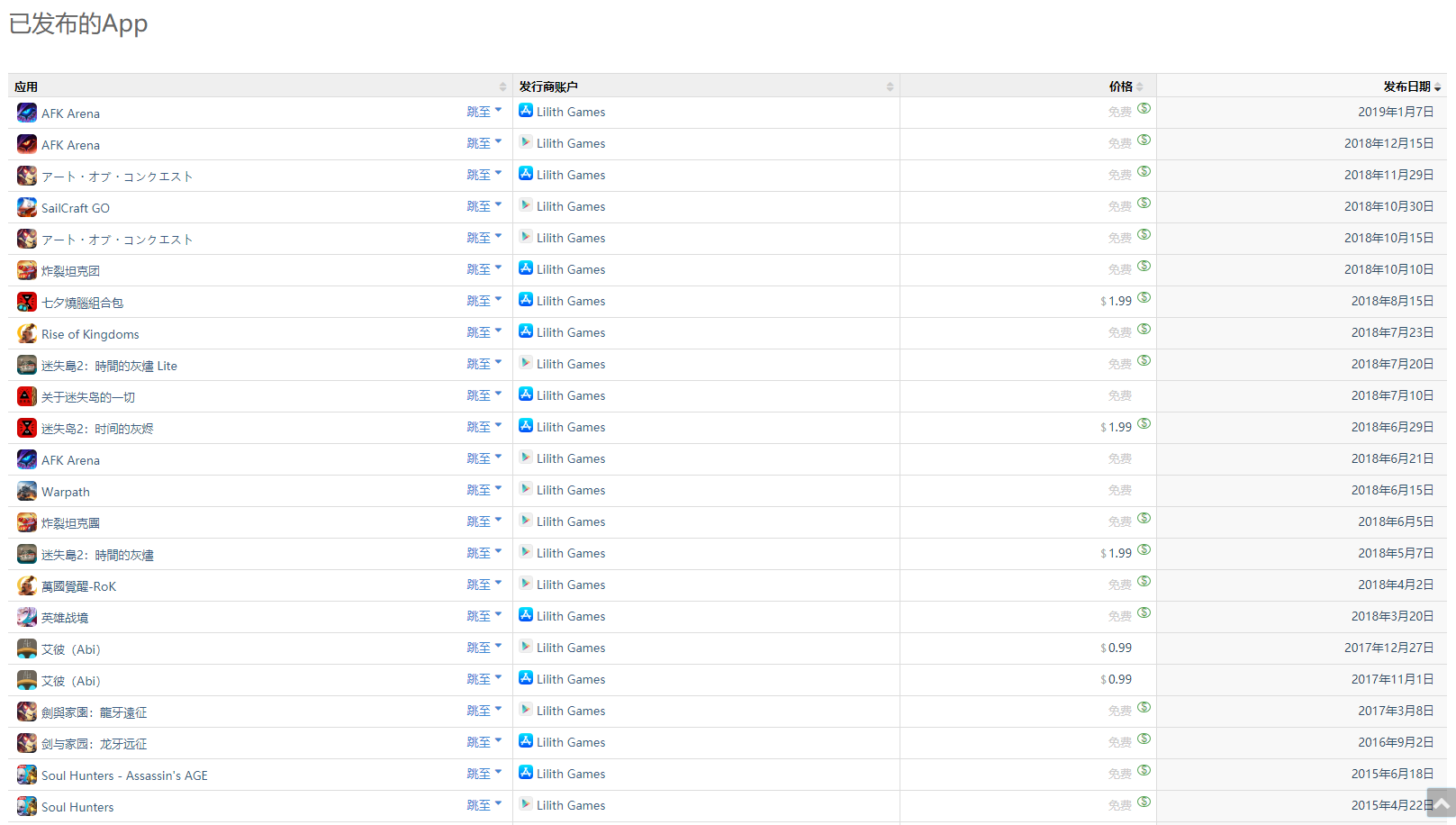Viewport: 1456px width, 825px height.
Task: Open the 萬國覺醒-RoK app link
Action: [78, 586]
